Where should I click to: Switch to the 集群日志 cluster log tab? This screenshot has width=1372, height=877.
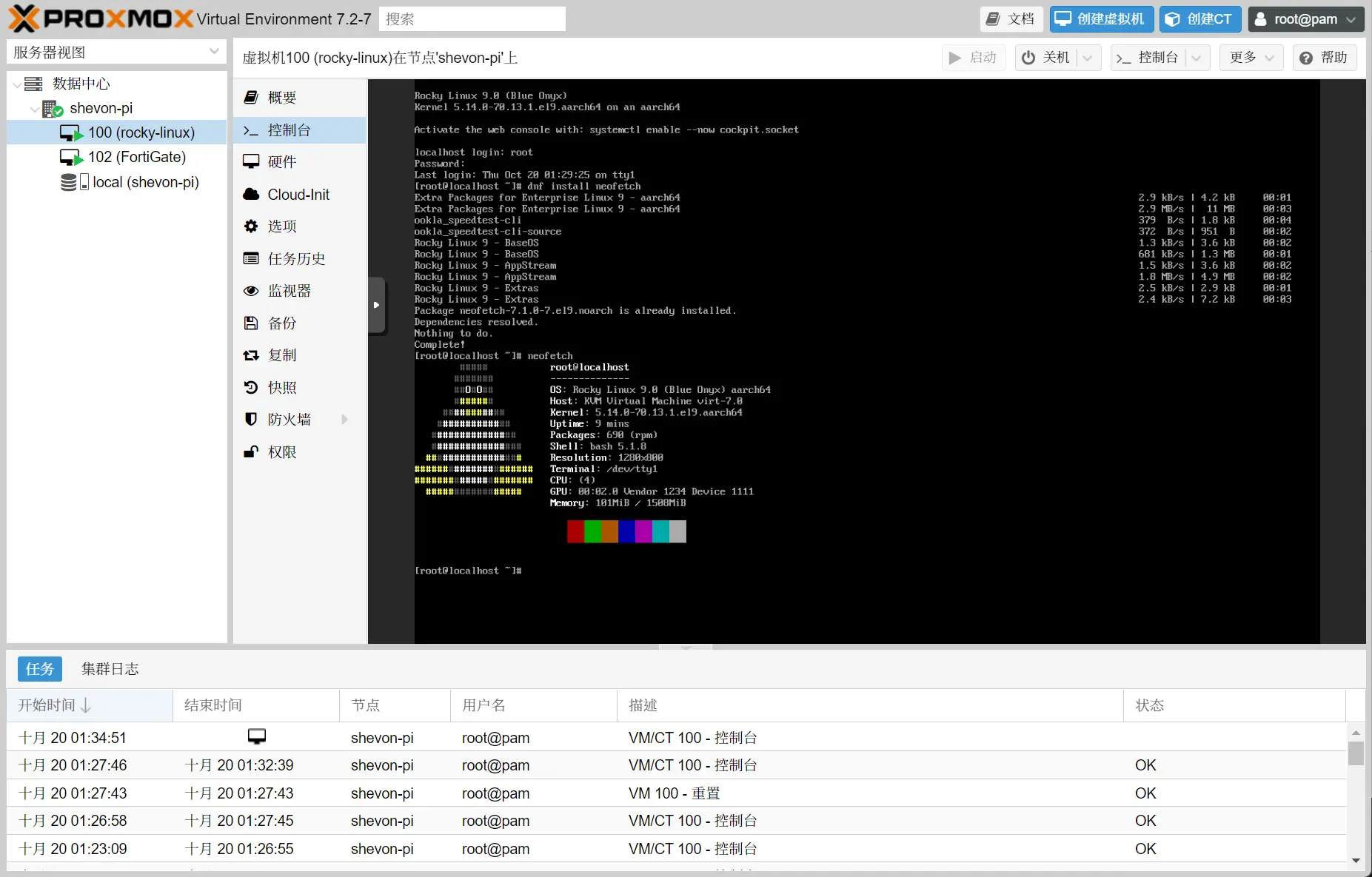pyautogui.click(x=110, y=669)
